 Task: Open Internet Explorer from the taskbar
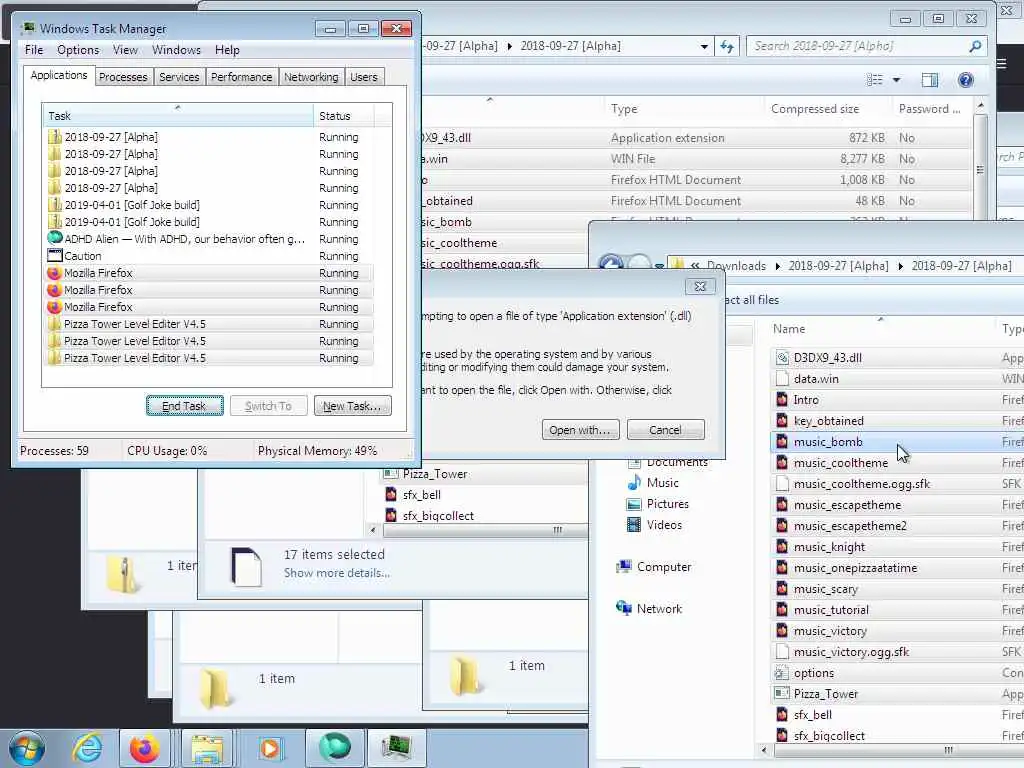[x=88, y=748]
